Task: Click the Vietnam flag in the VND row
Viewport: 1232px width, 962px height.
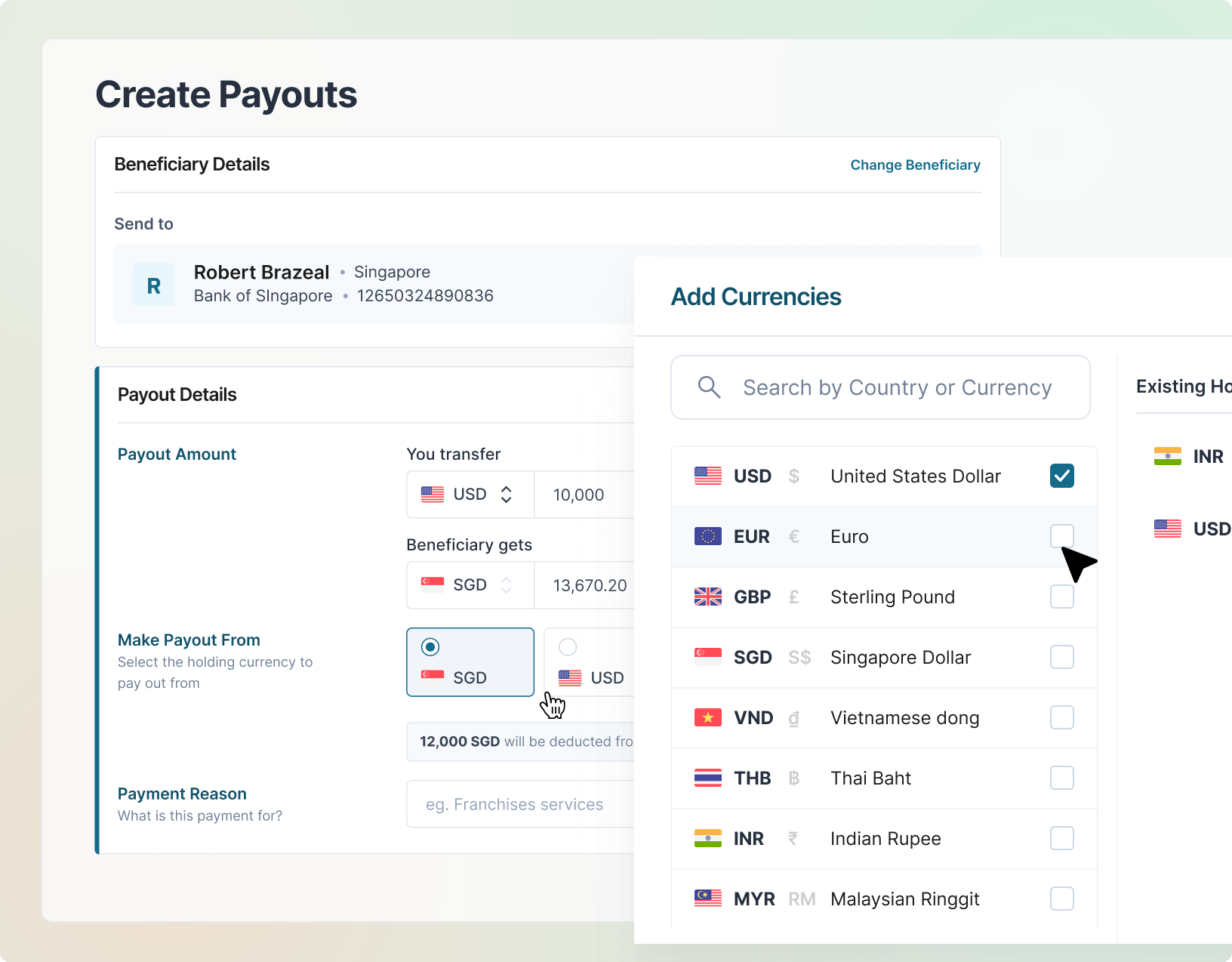Action: (x=708, y=717)
